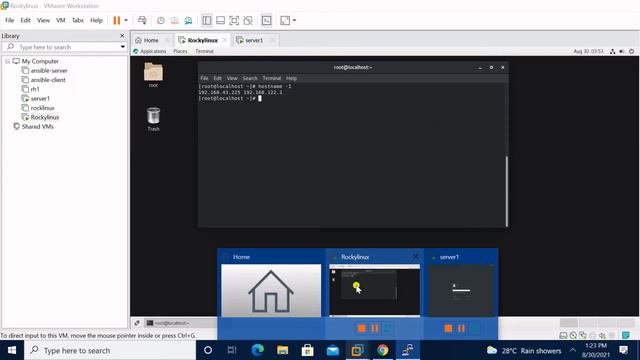Show hidden tray icons chevron
The width and height of the screenshot is (640, 360).
(x=573, y=350)
